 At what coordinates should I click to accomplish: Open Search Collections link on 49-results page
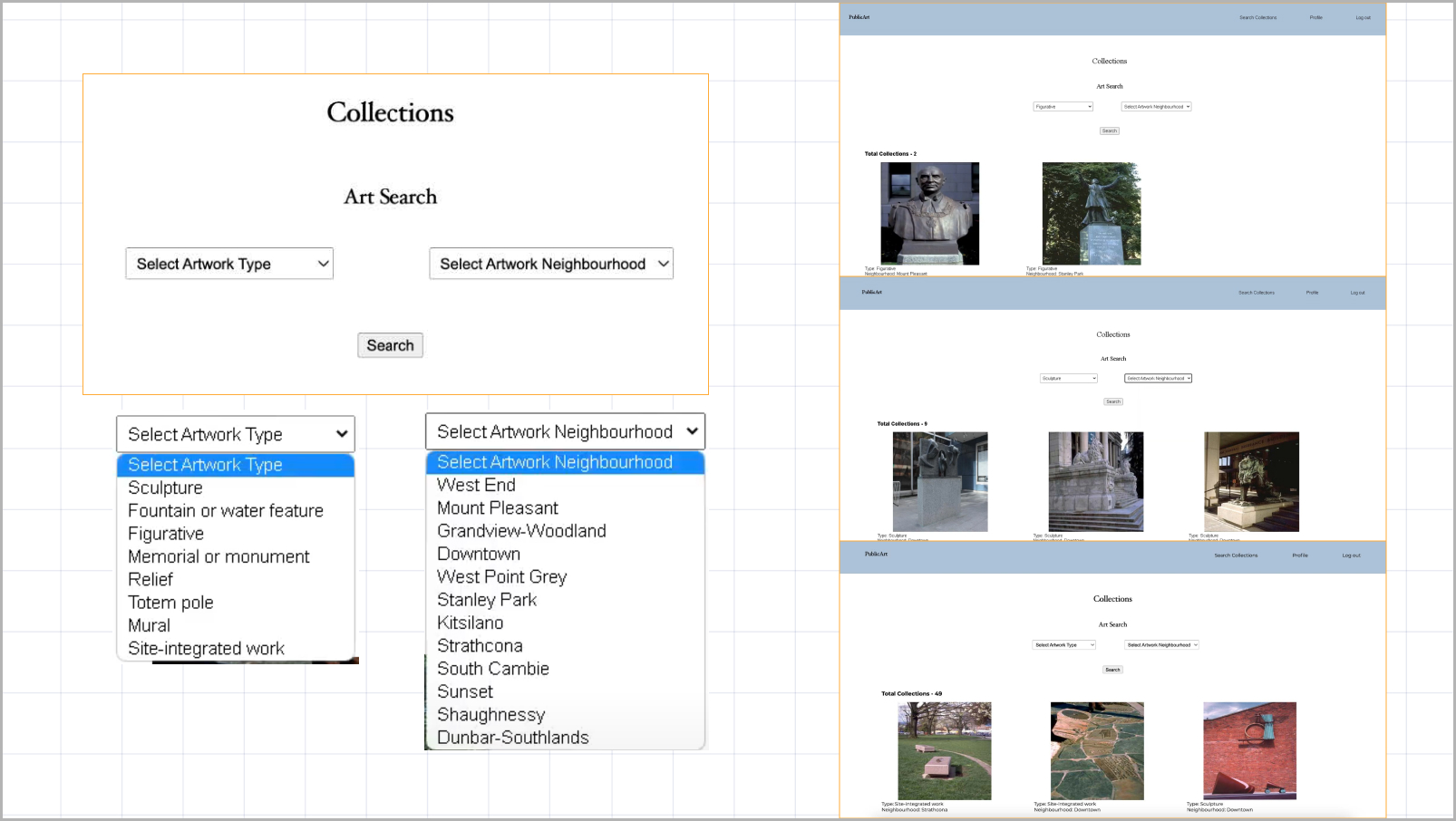click(x=1237, y=555)
